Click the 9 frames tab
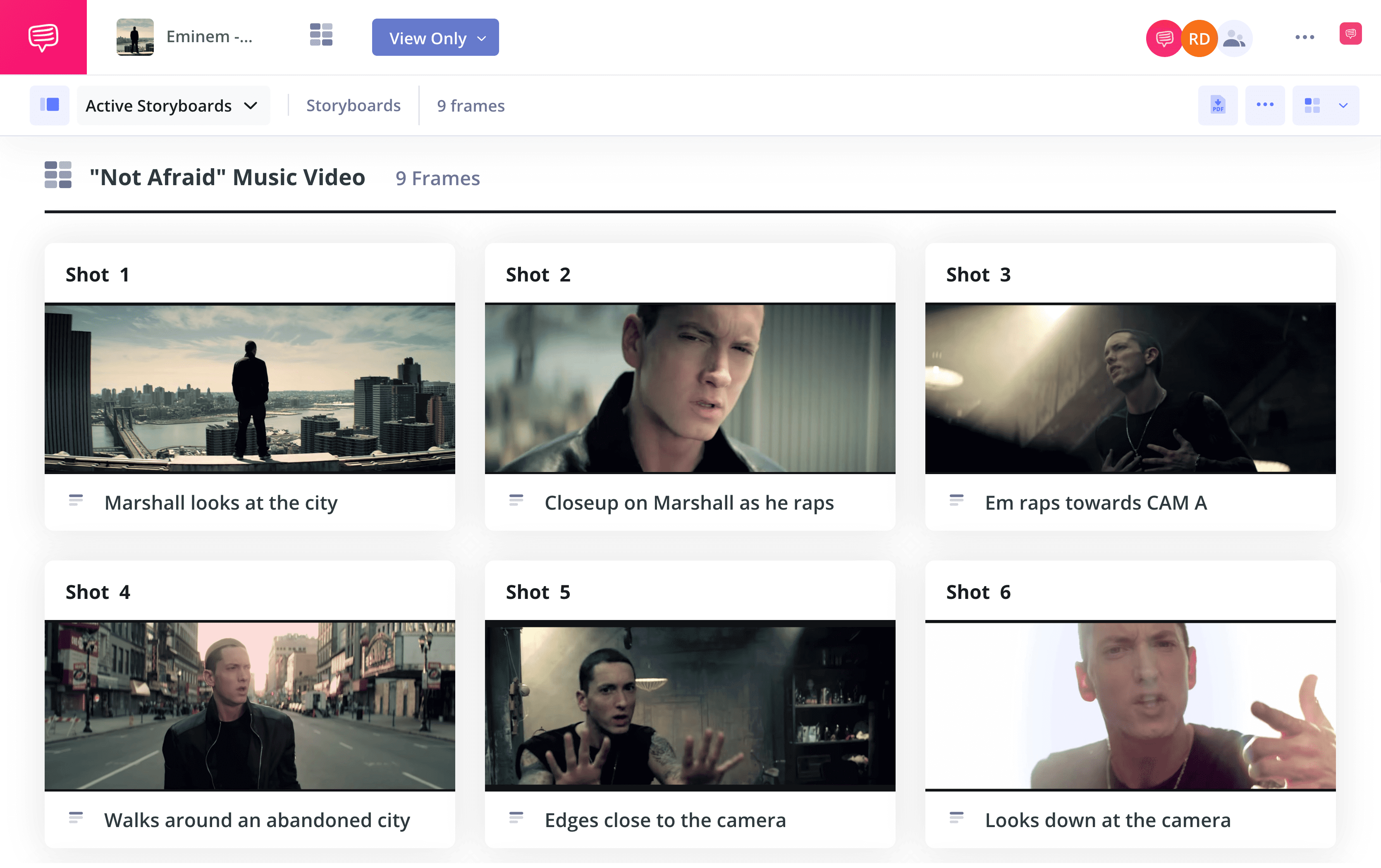Screen dimensions: 1381x868 tap(471, 105)
